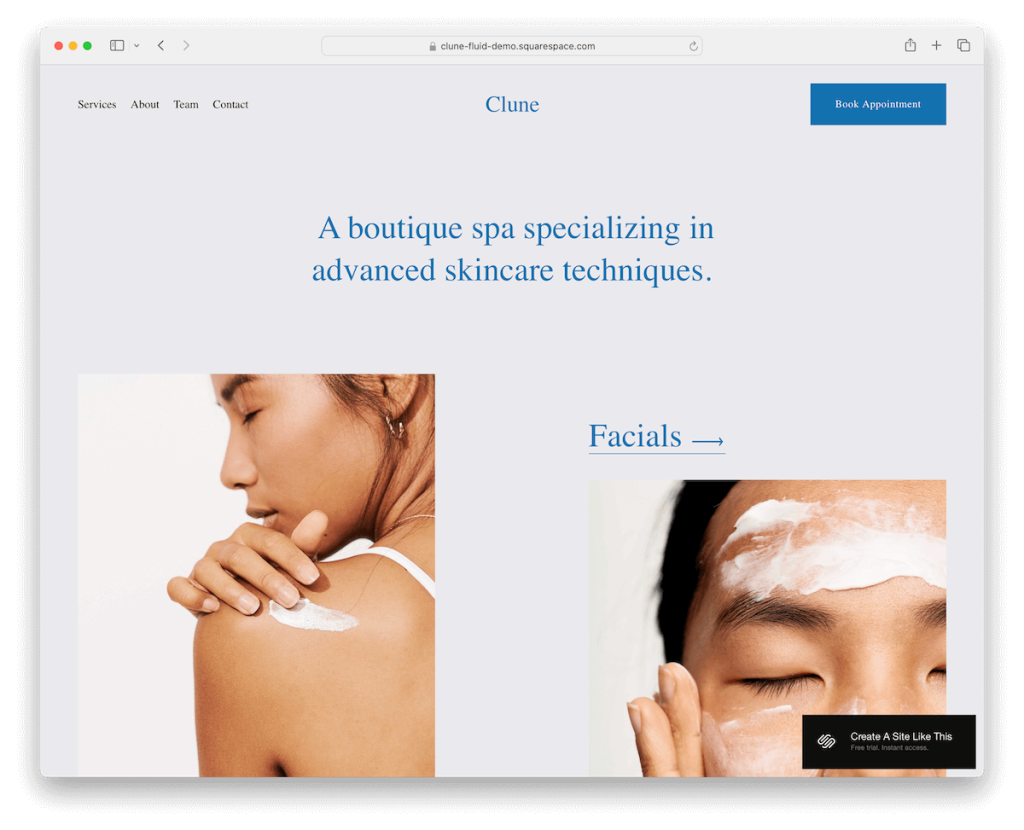Image resolution: width=1024 pixels, height=830 pixels.
Task: Open the Contact page link
Action: point(231,104)
